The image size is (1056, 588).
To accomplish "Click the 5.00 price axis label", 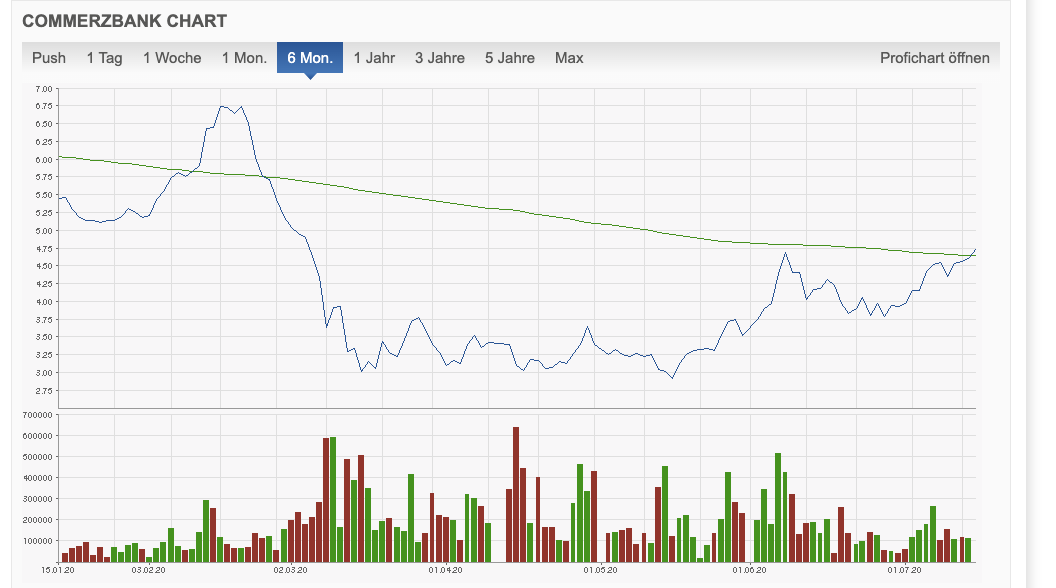I will [44, 231].
